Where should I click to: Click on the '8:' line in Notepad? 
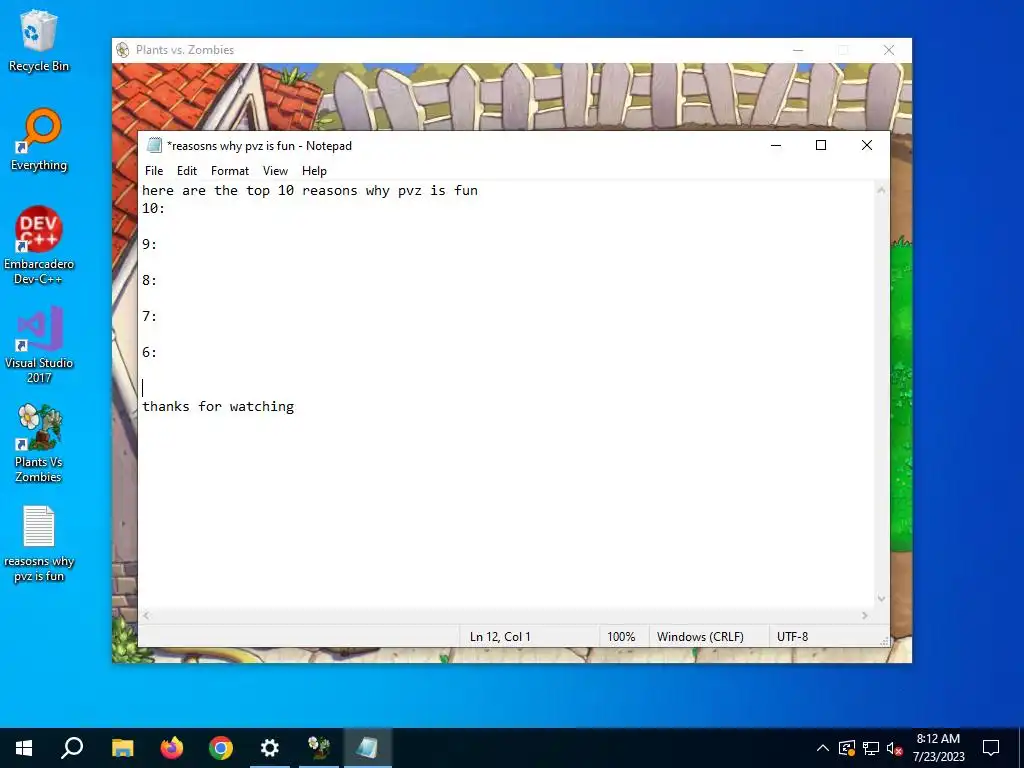[150, 281]
